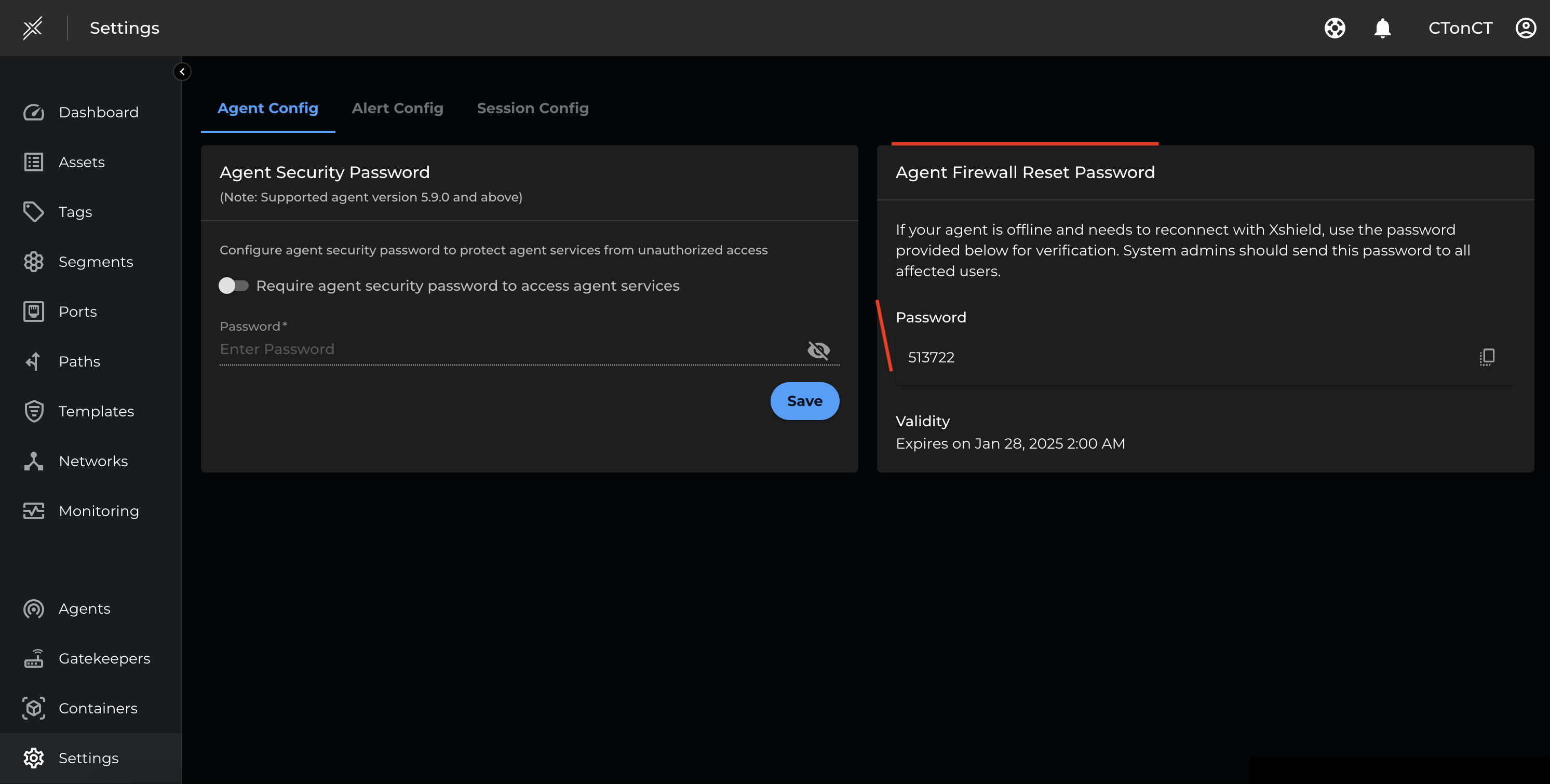Select the Assets sidebar icon
This screenshot has height=784, width=1550.
pos(34,161)
